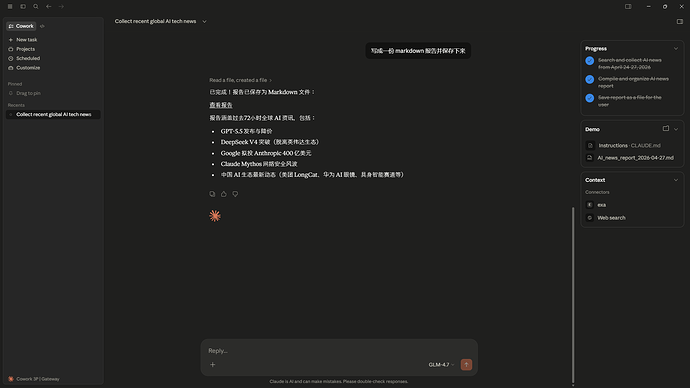Open the task title dropdown chevron
Image resolution: width=690 pixels, height=388 pixels.
pyautogui.click(x=204, y=22)
